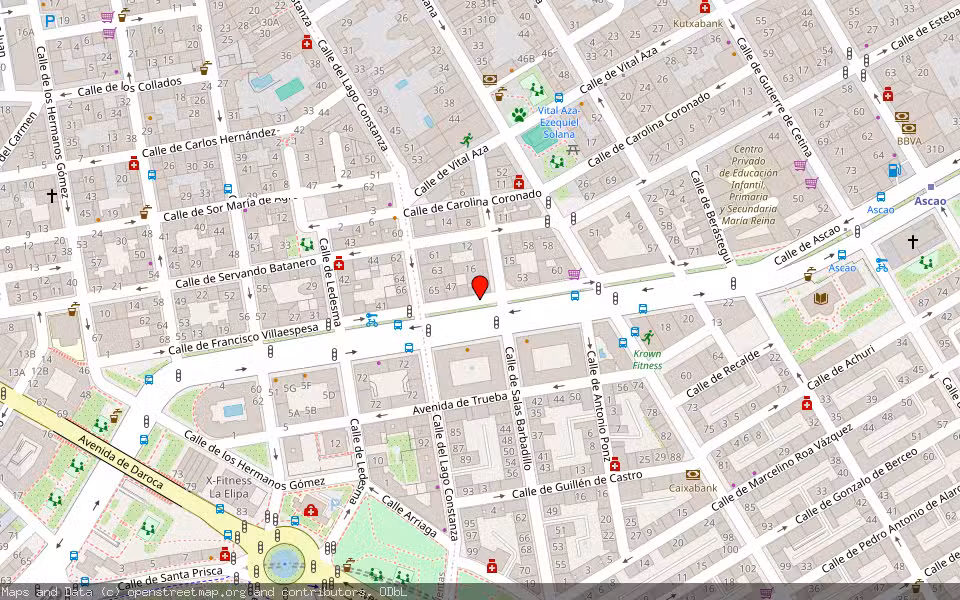The image size is (960, 600).
Task: Click pharmacy icon beside Calle de Santa Prisca
Action: pyautogui.click(x=225, y=554)
